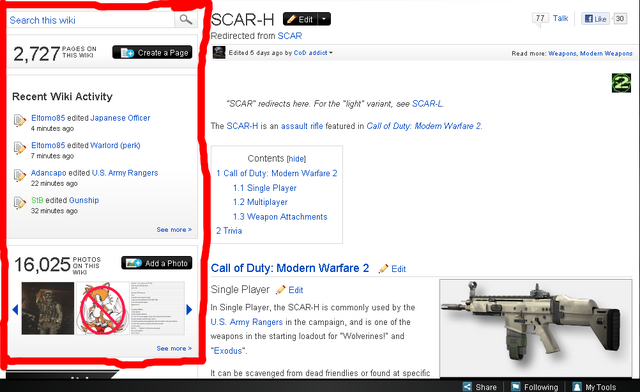The height and width of the screenshot is (392, 640).
Task: Click the search magnifier icon
Action: click(x=186, y=20)
